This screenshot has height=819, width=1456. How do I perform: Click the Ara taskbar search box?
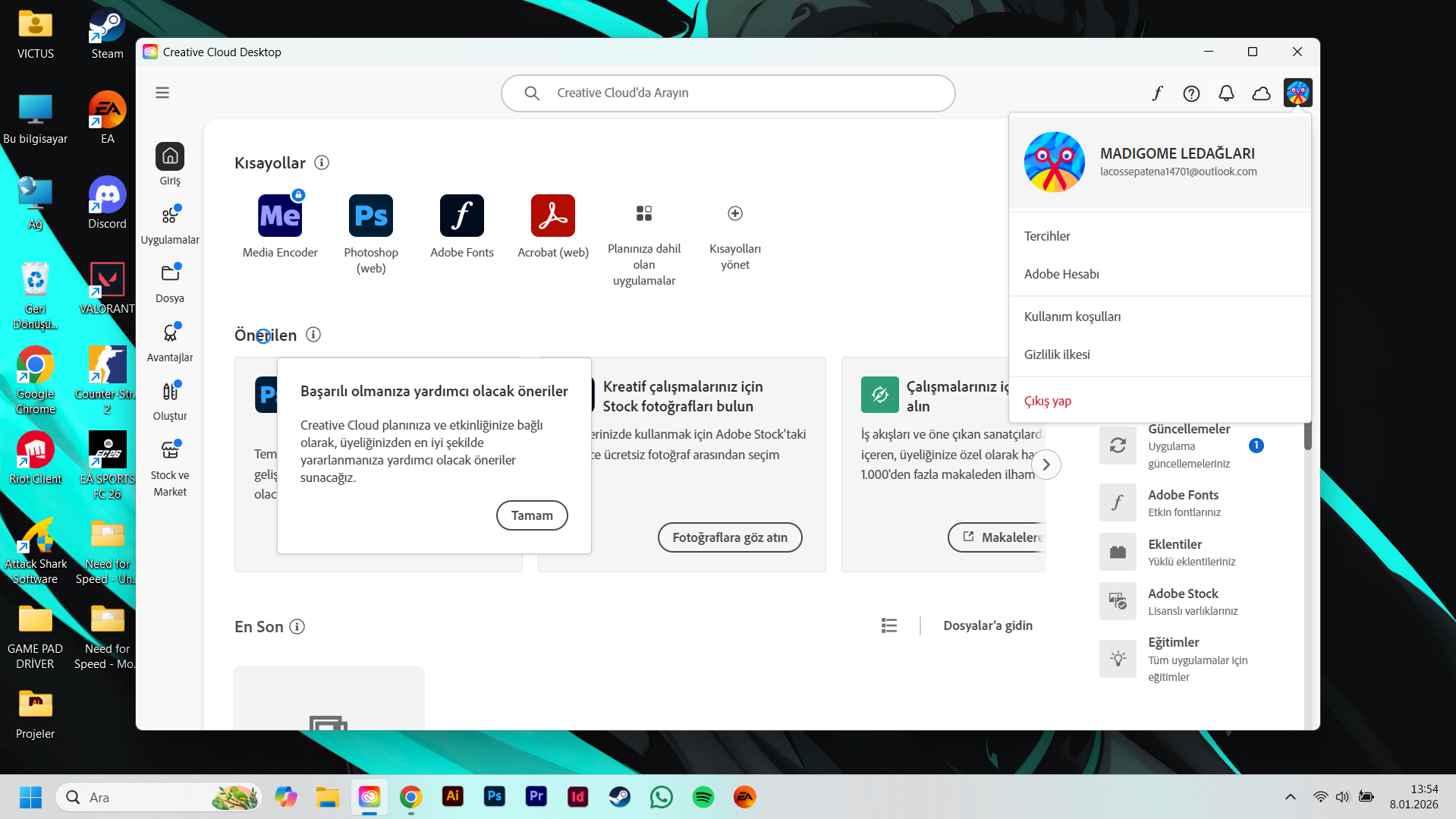click(159, 797)
